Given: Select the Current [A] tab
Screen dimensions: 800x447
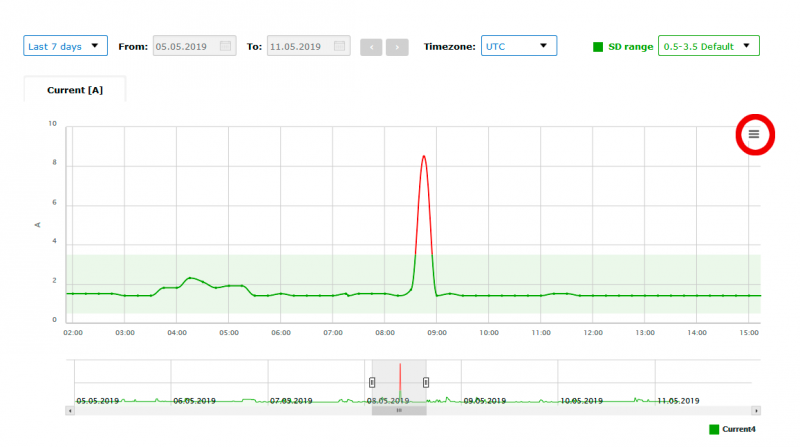Looking at the screenshot, I should 74,90.
